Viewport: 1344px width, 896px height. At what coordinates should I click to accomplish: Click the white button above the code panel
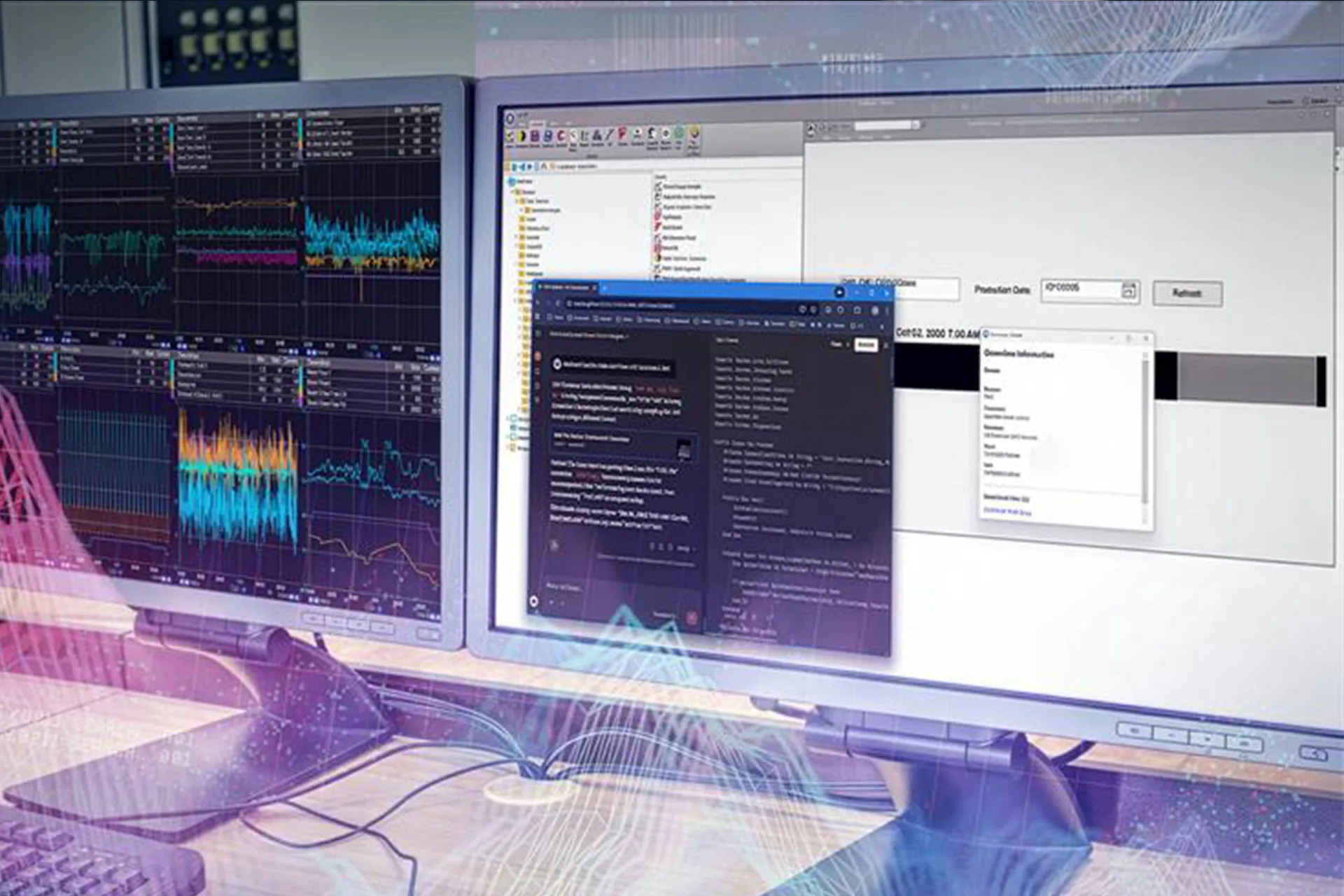(x=866, y=344)
